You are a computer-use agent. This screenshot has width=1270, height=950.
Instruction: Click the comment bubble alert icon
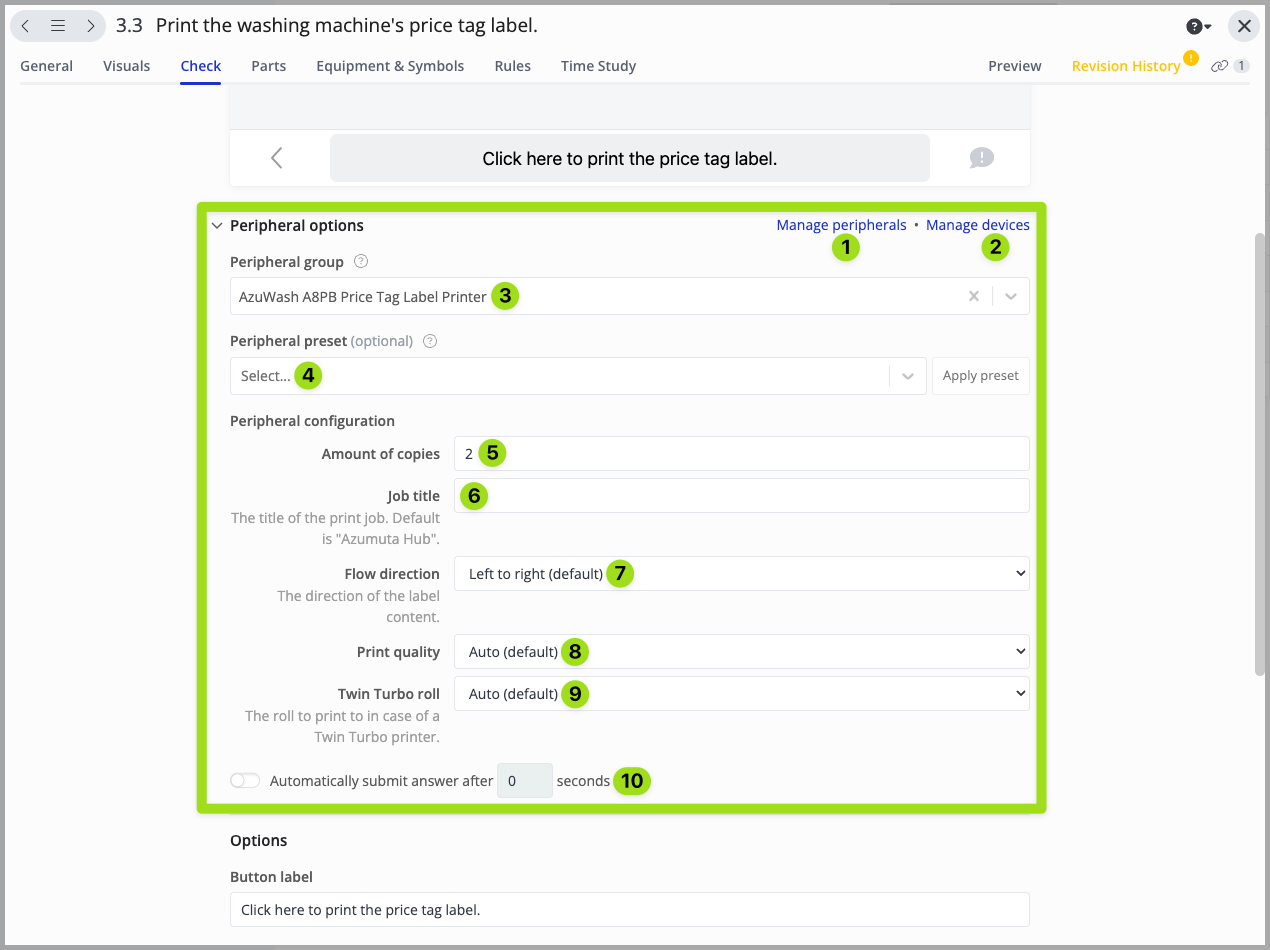pyautogui.click(x=981, y=158)
